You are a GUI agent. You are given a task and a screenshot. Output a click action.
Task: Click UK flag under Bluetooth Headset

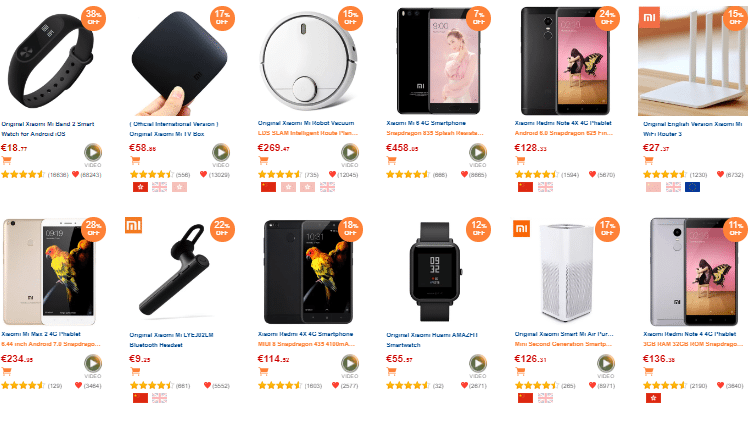[159, 398]
